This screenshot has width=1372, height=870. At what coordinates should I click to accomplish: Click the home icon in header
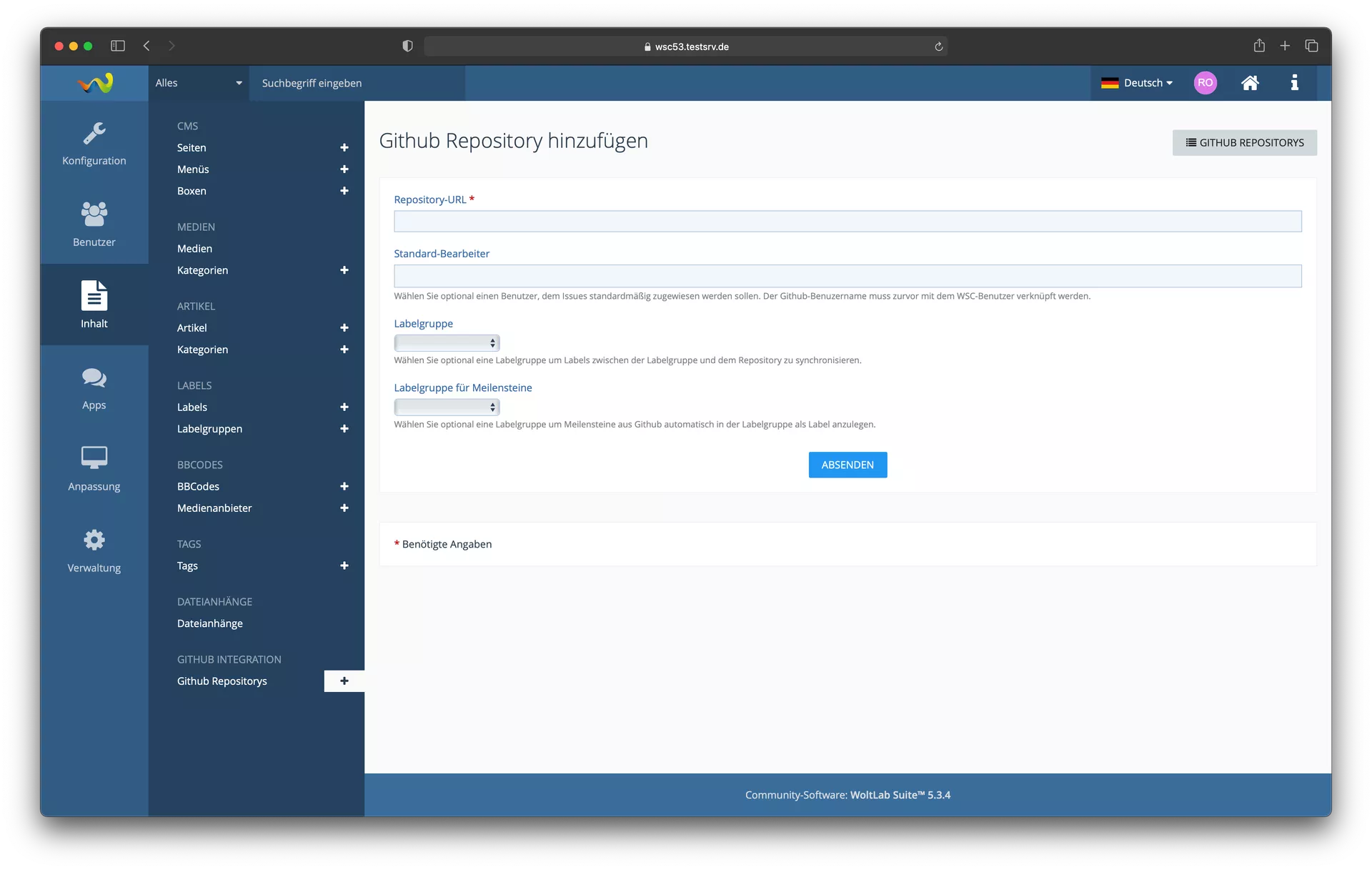pos(1249,83)
